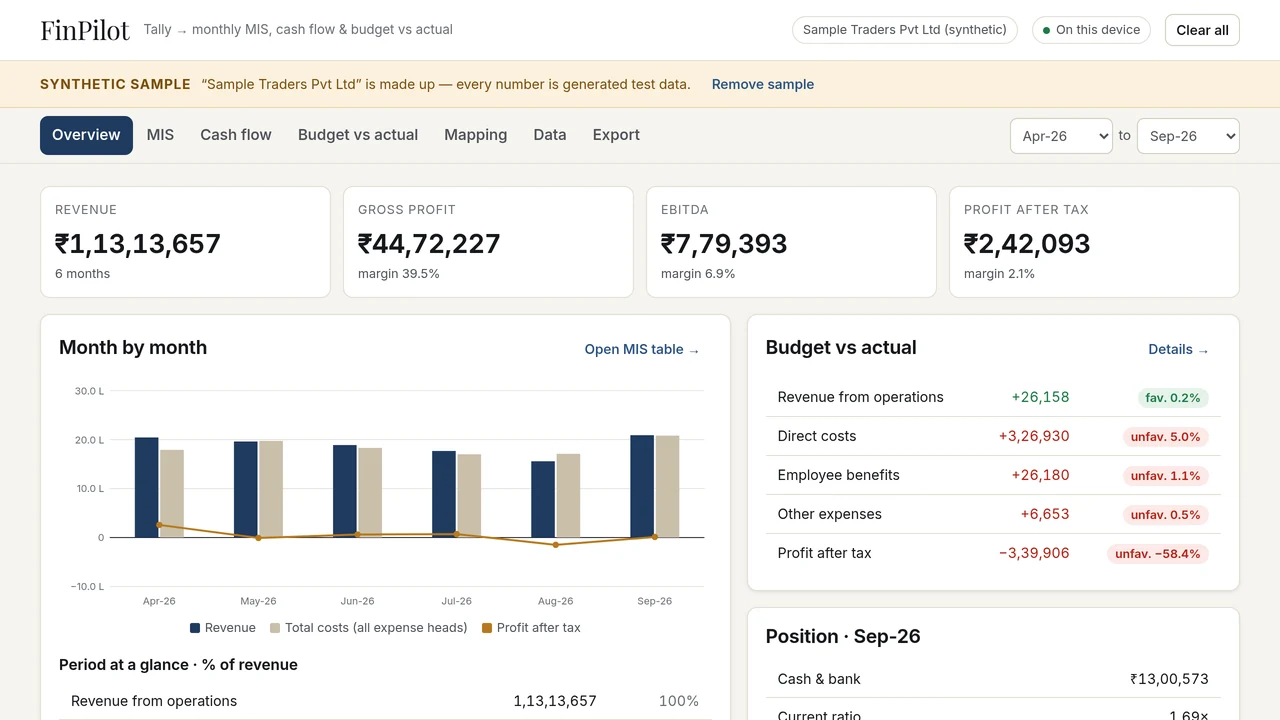Click Other expenses variance +6,653
This screenshot has width=1280, height=720.
click(1045, 514)
